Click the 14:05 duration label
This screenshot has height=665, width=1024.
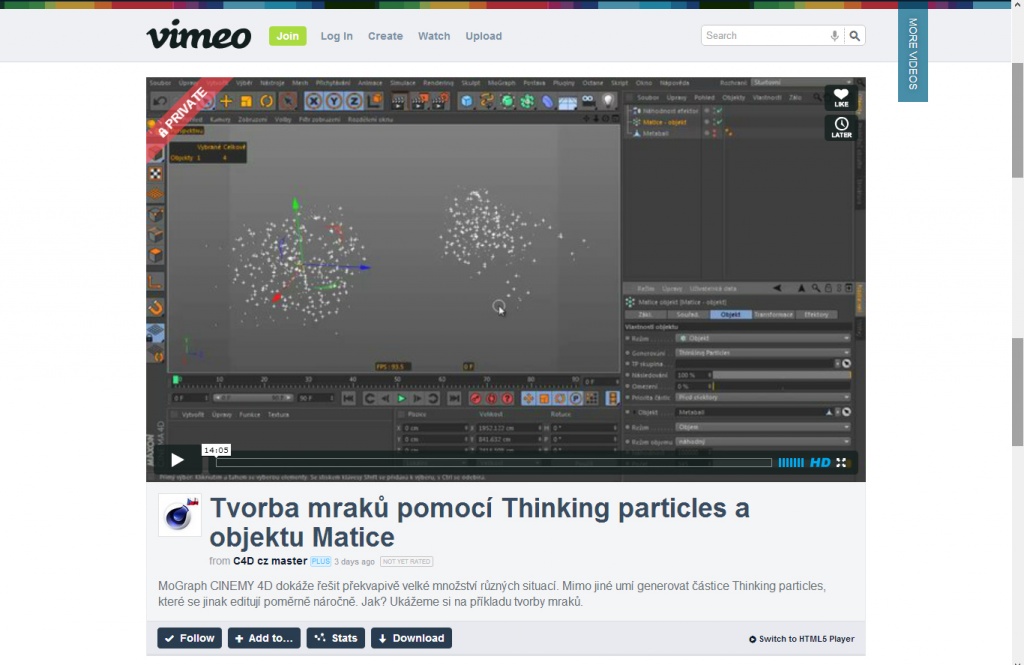pyautogui.click(x=216, y=450)
